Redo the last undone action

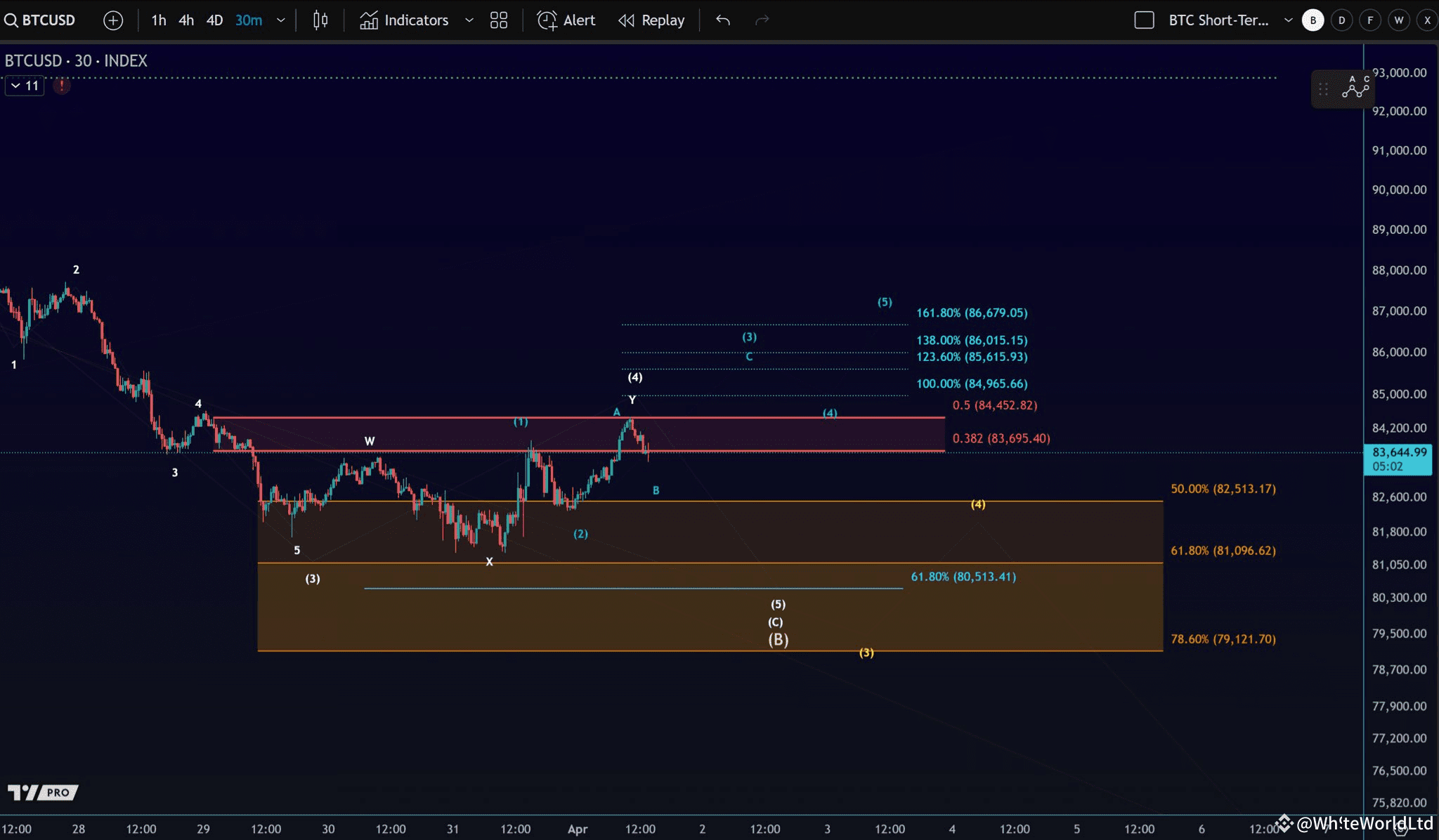pyautogui.click(x=762, y=20)
